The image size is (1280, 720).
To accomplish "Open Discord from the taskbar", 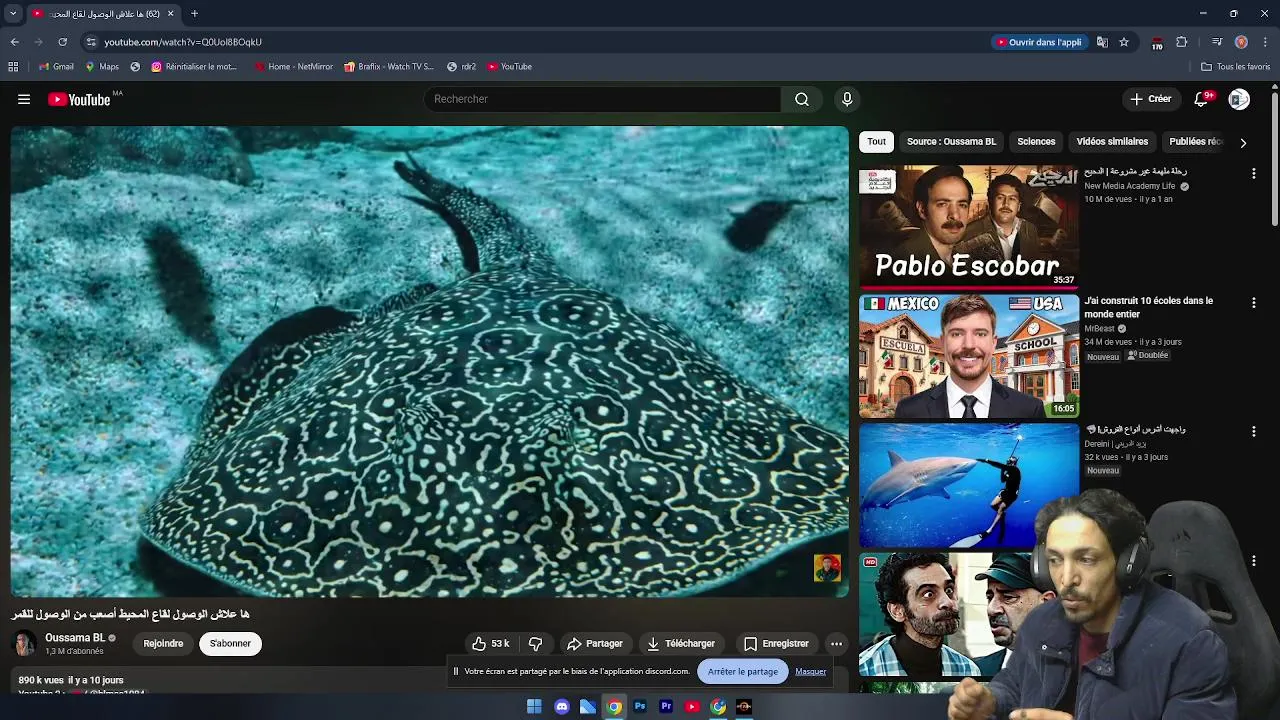I will coord(562,707).
